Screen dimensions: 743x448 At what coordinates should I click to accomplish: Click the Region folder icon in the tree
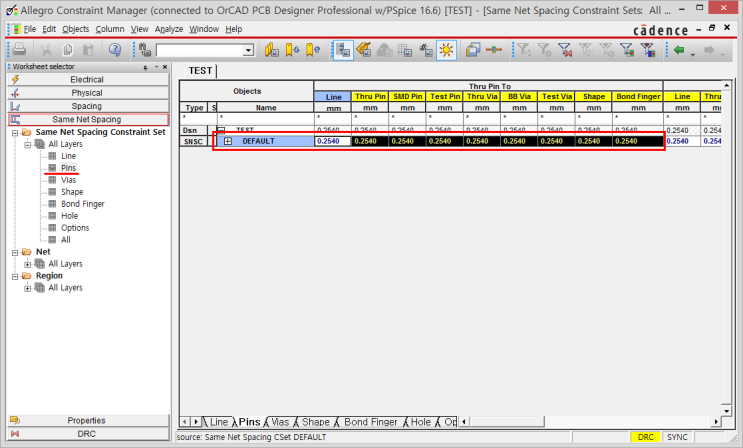(x=27, y=276)
